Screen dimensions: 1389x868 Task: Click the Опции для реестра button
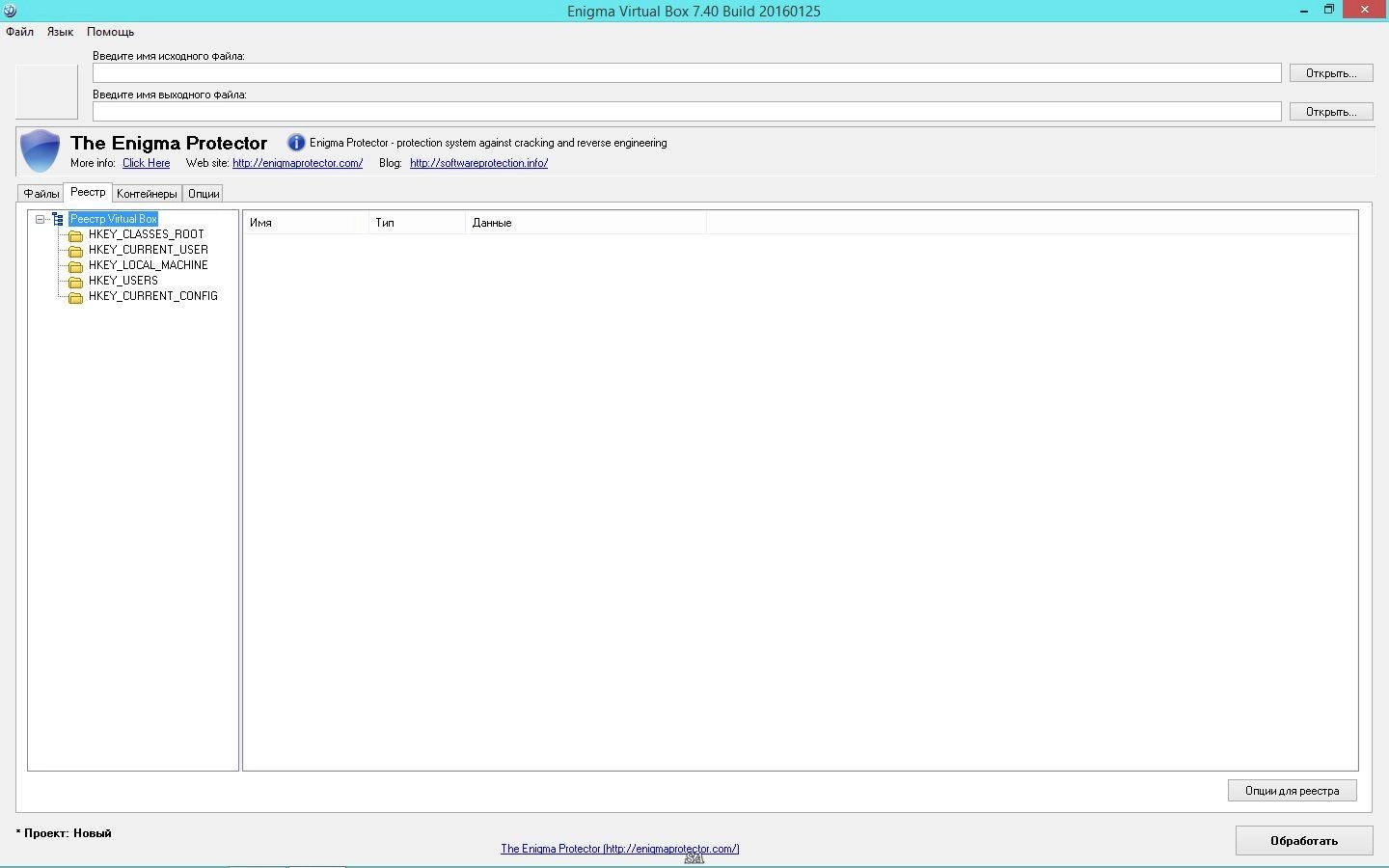[x=1292, y=791]
